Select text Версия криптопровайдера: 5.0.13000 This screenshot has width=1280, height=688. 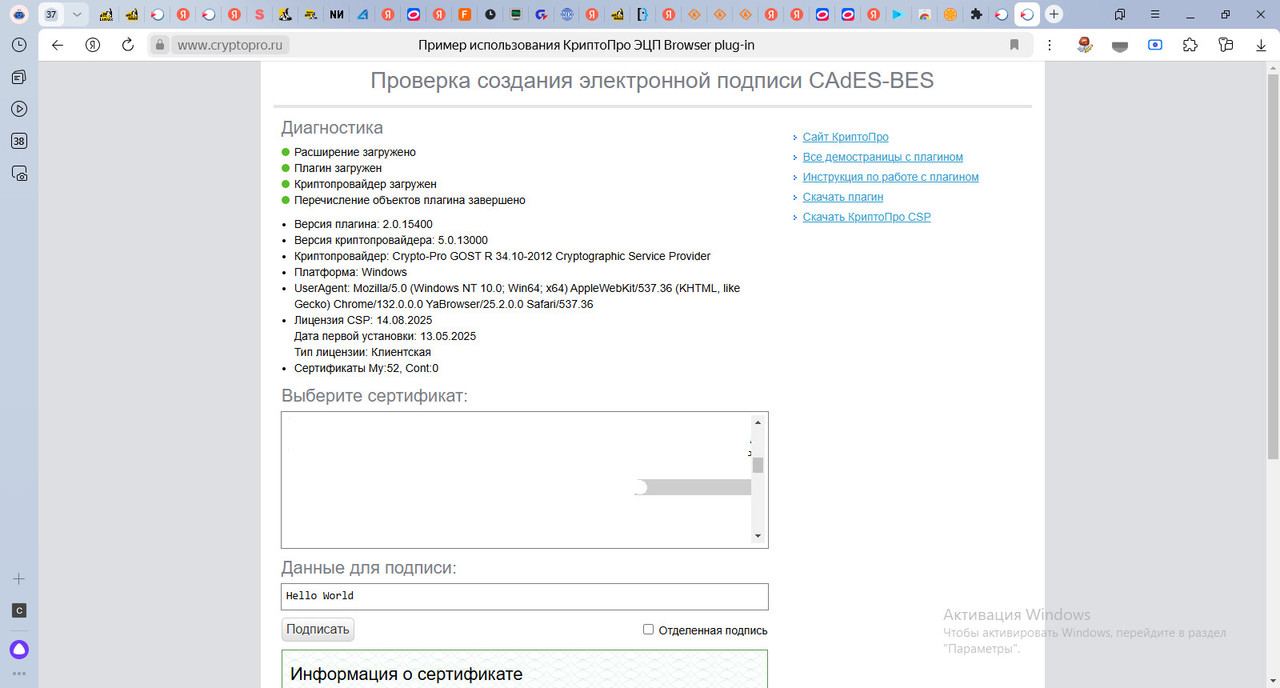pos(391,240)
